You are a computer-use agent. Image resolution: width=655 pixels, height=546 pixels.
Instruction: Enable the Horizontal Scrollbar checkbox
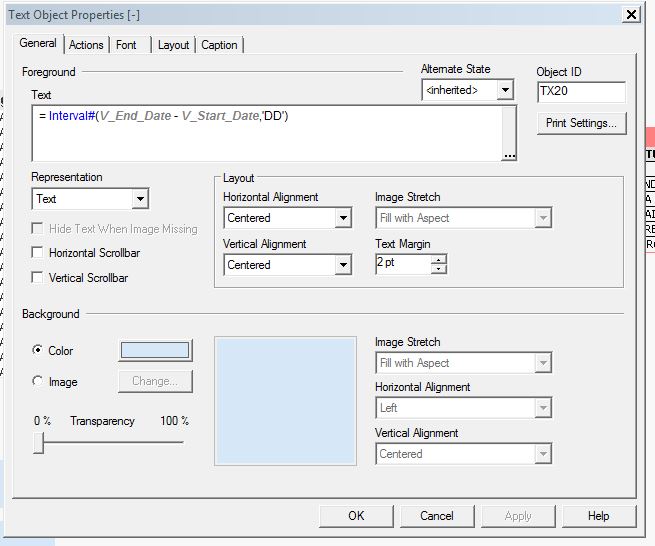point(38,253)
